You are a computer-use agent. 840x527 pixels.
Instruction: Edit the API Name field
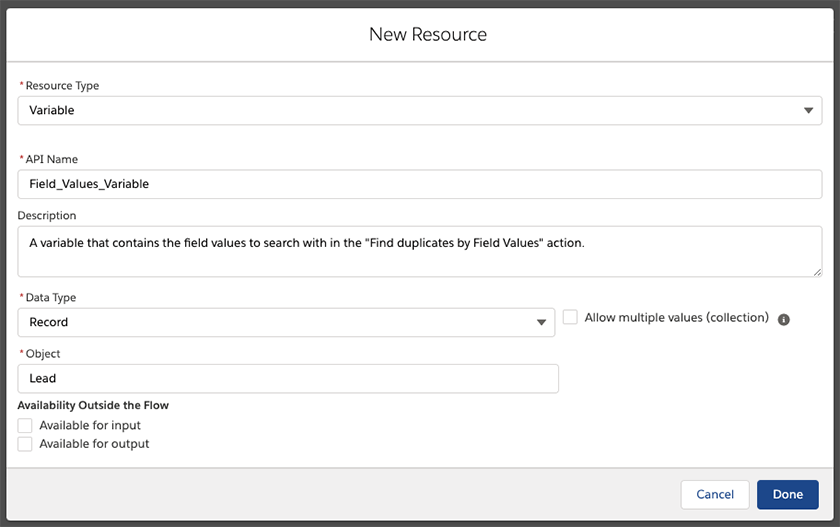coord(419,184)
